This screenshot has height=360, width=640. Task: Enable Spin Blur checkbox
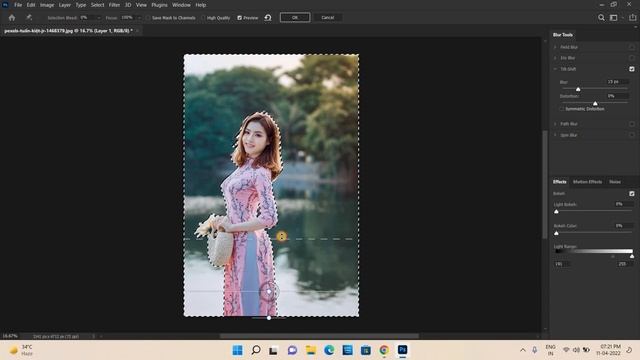(632, 135)
